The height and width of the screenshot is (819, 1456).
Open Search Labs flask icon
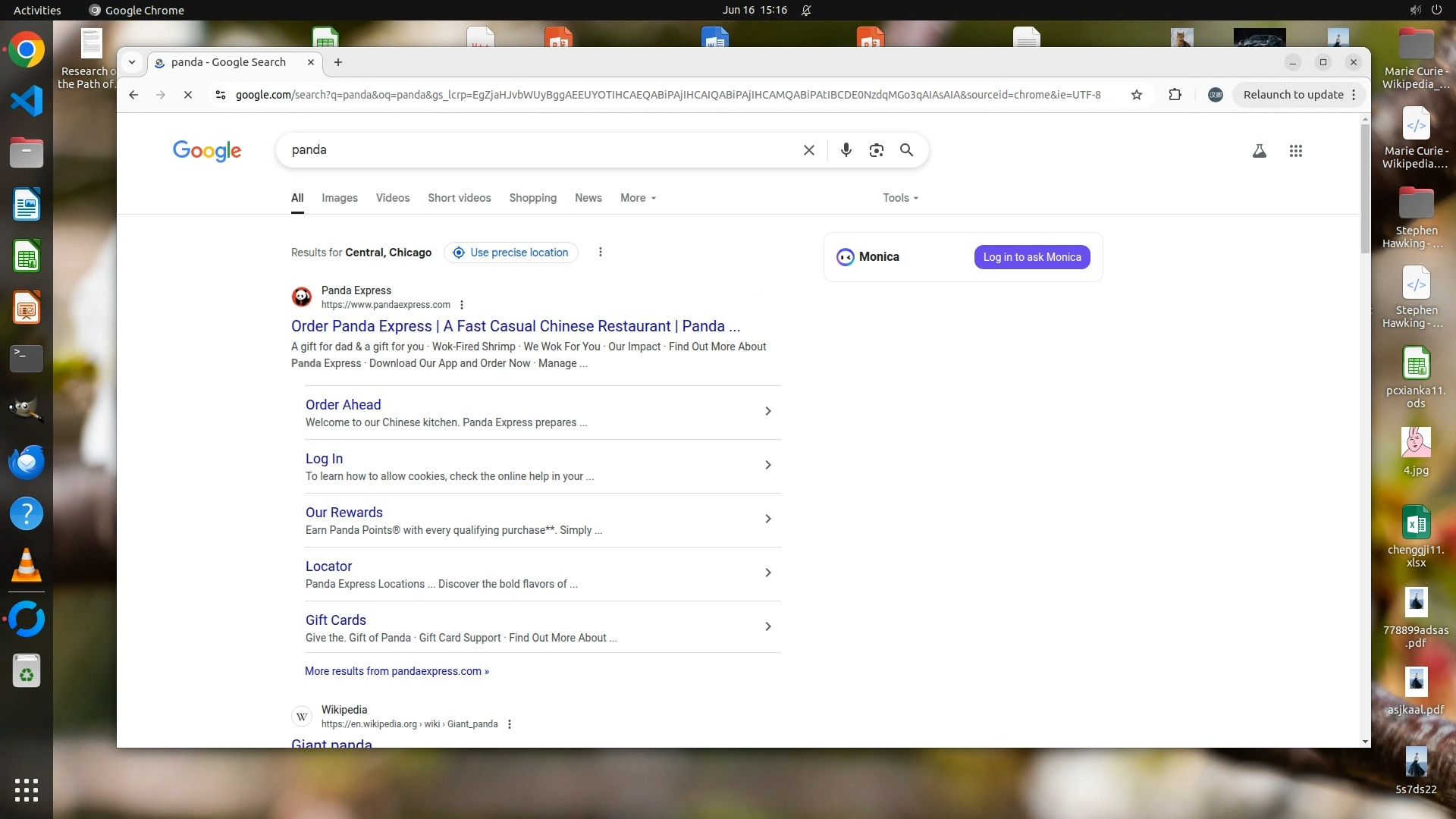(1259, 151)
